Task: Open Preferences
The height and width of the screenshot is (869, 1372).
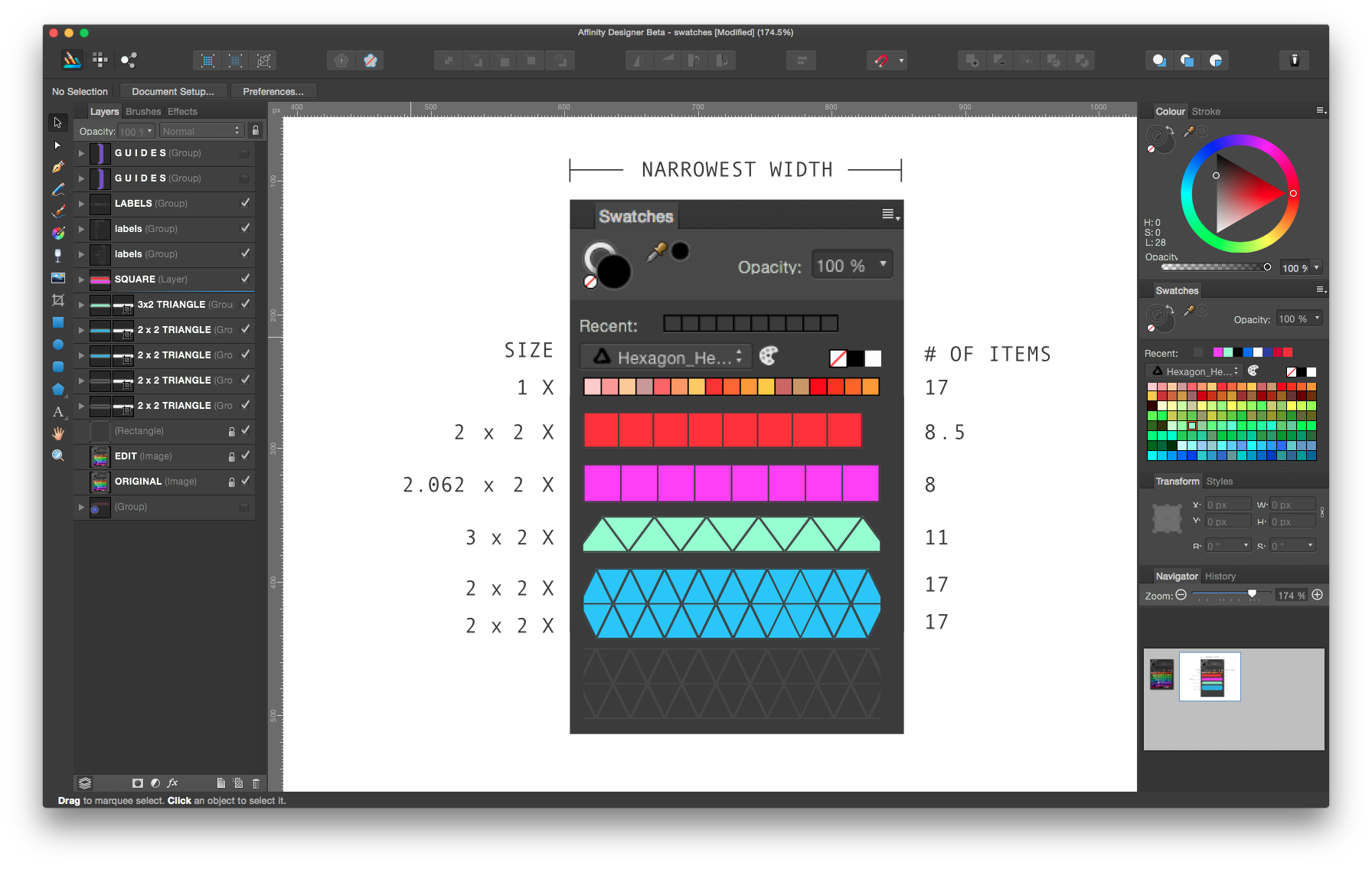Action: [x=273, y=91]
